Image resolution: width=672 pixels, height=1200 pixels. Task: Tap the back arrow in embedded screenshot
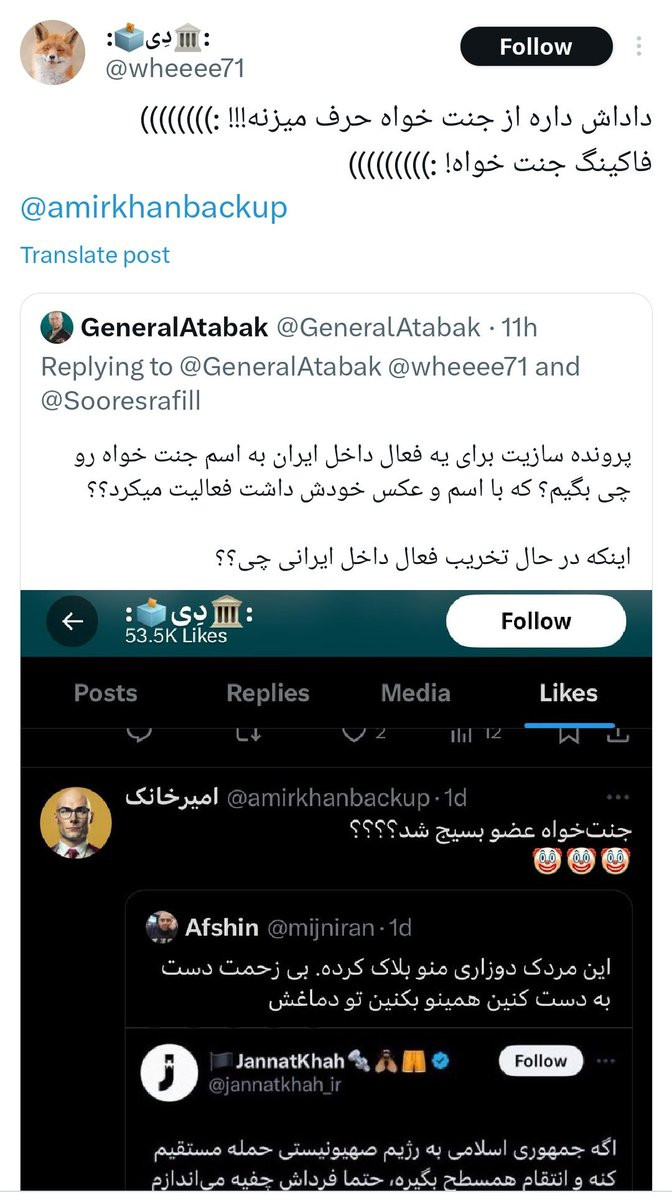coord(73,621)
